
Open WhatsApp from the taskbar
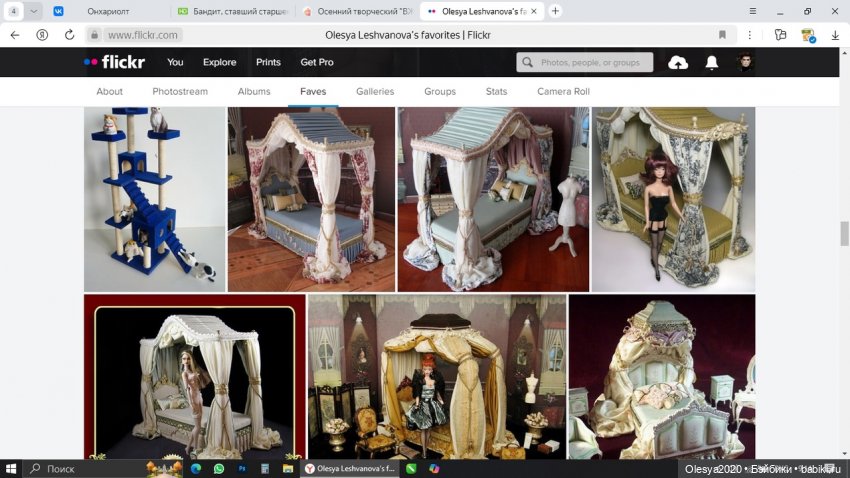(x=219, y=468)
